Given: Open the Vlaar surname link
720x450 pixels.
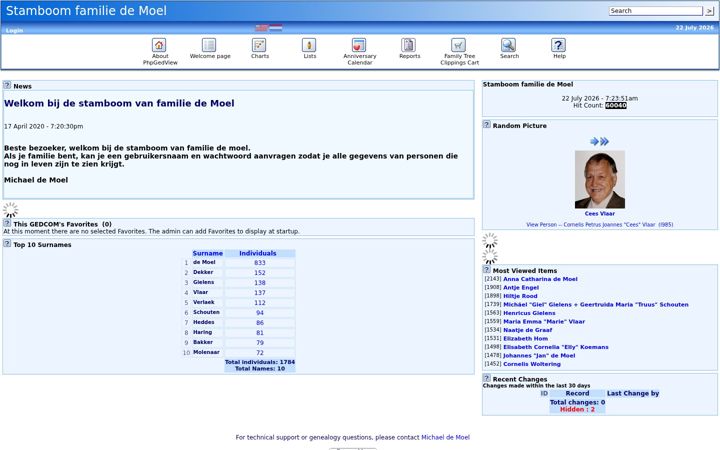Looking at the screenshot, I should pos(201,292).
